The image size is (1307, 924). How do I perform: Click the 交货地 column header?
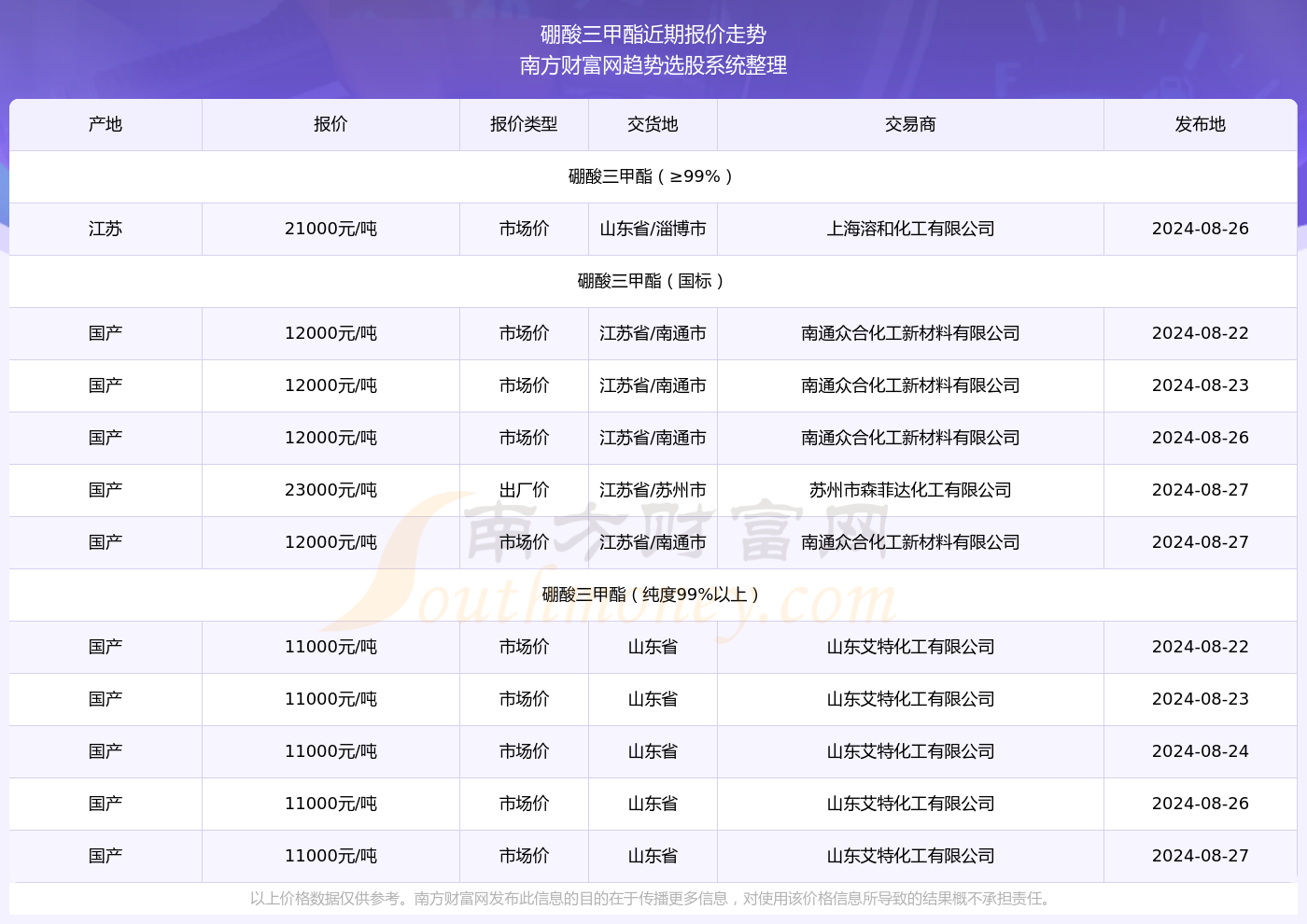(x=653, y=124)
